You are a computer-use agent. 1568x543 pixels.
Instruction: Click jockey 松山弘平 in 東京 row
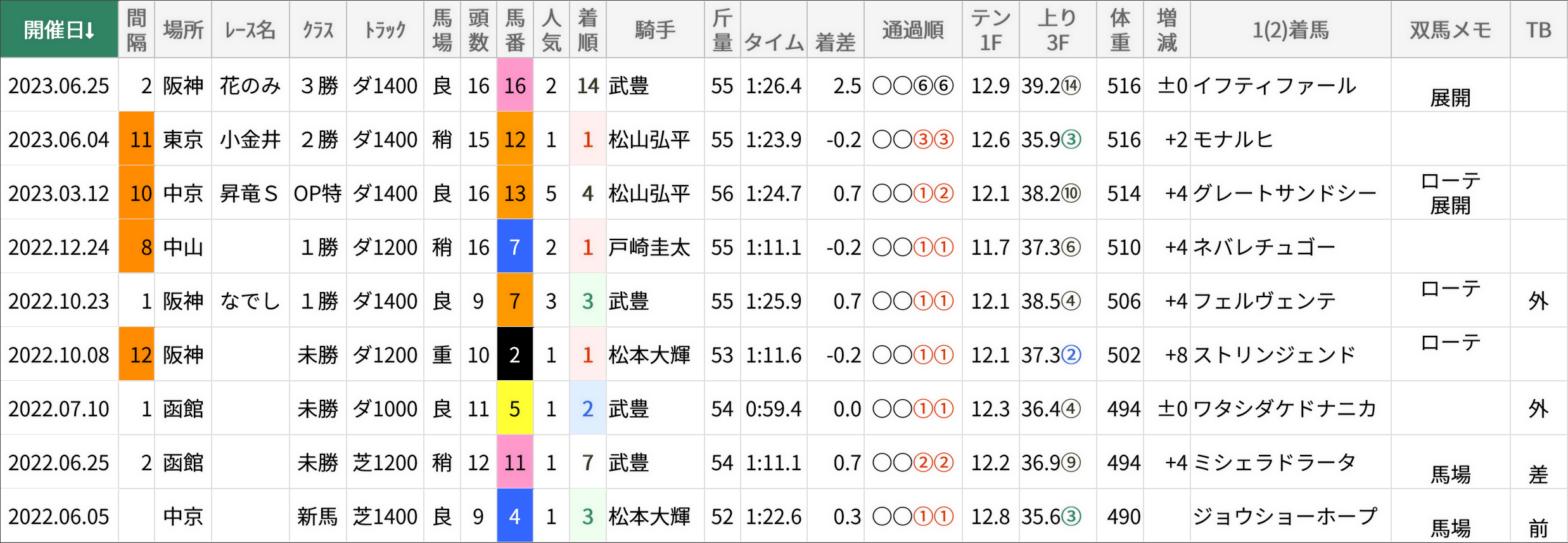point(649,139)
